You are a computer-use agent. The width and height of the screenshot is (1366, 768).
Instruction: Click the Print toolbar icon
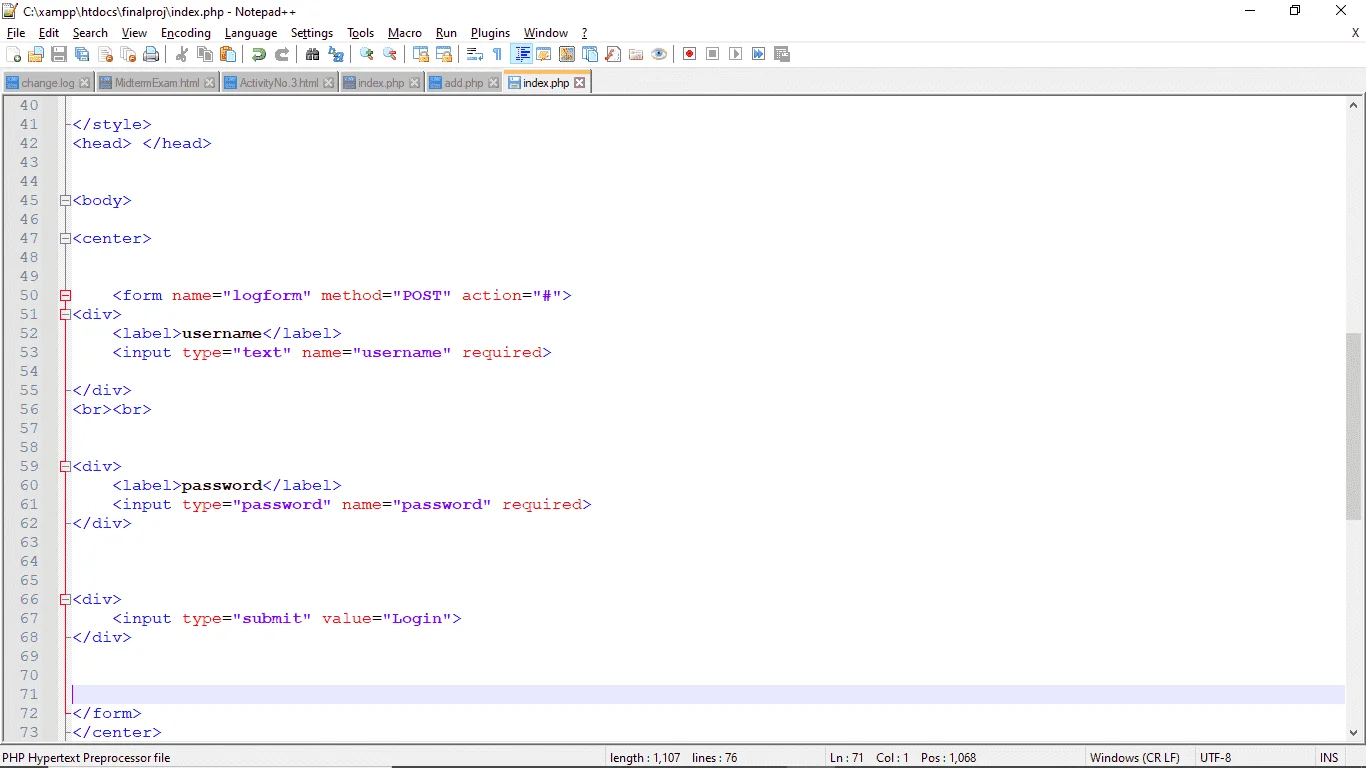click(x=151, y=54)
